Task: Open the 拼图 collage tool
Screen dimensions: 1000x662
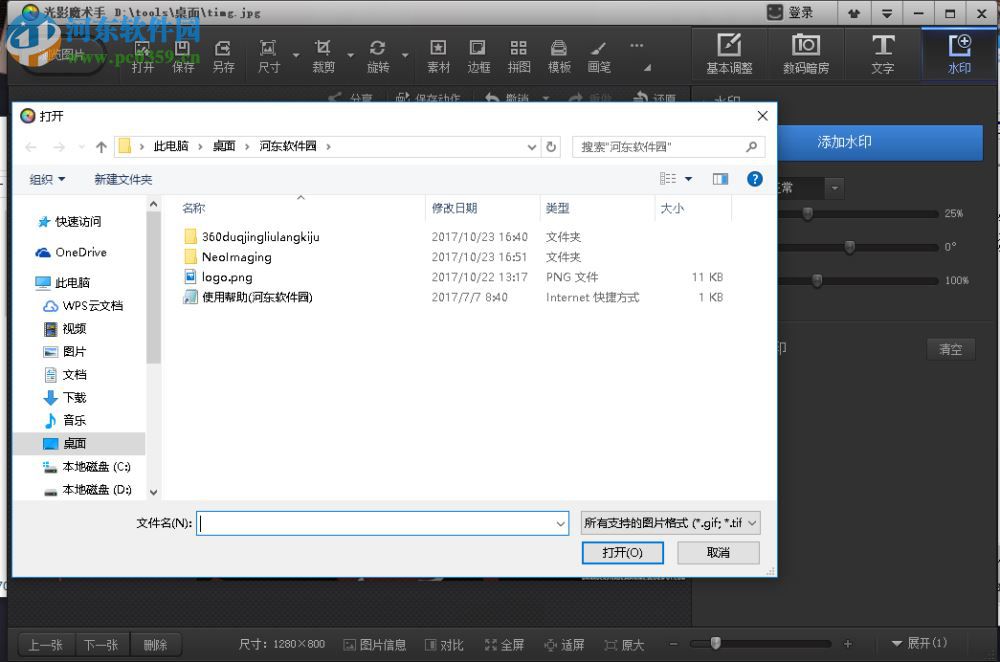Action: pyautogui.click(x=518, y=55)
